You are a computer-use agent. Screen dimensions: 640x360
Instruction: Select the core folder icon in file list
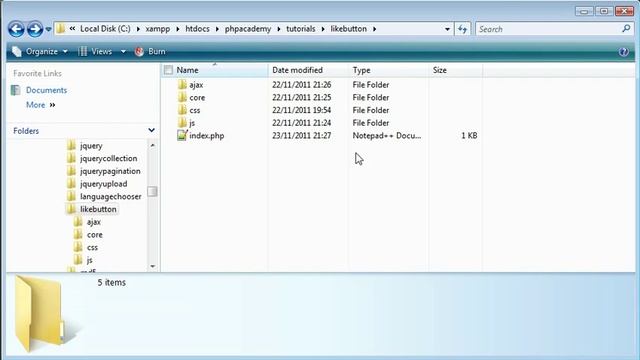click(182, 97)
